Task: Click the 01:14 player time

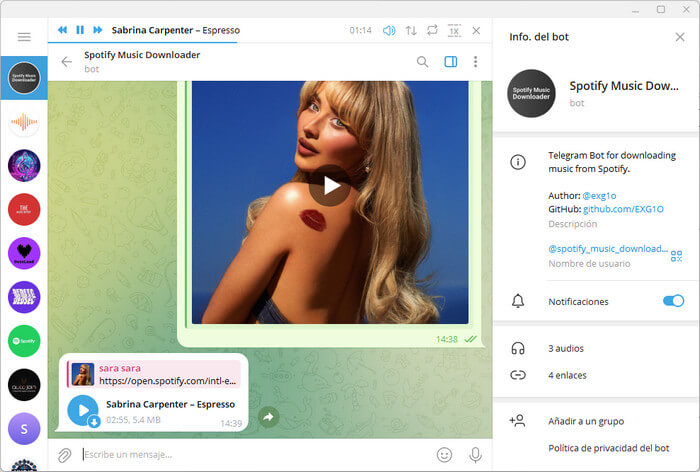Action: click(360, 30)
